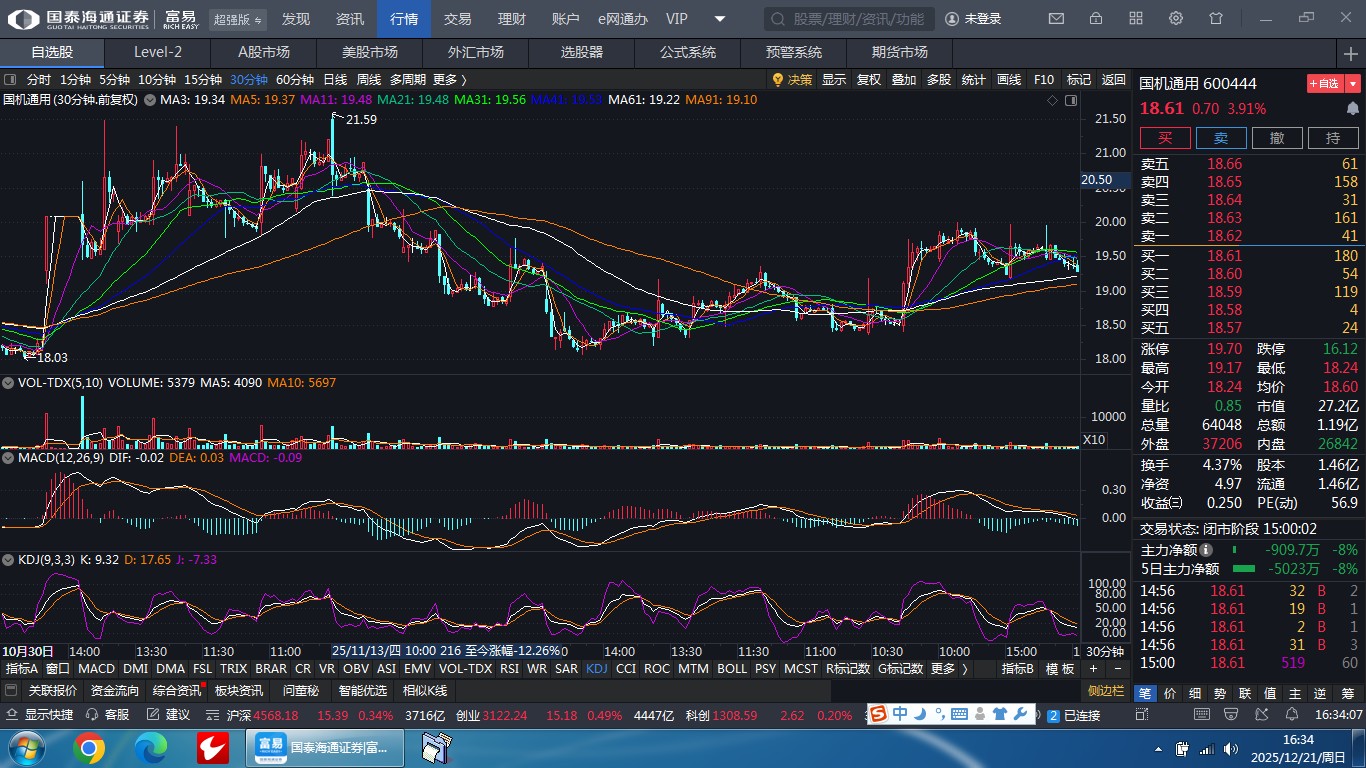Open the skin theme shirt icon
Viewport: 1366px width, 768px height.
point(1216,19)
